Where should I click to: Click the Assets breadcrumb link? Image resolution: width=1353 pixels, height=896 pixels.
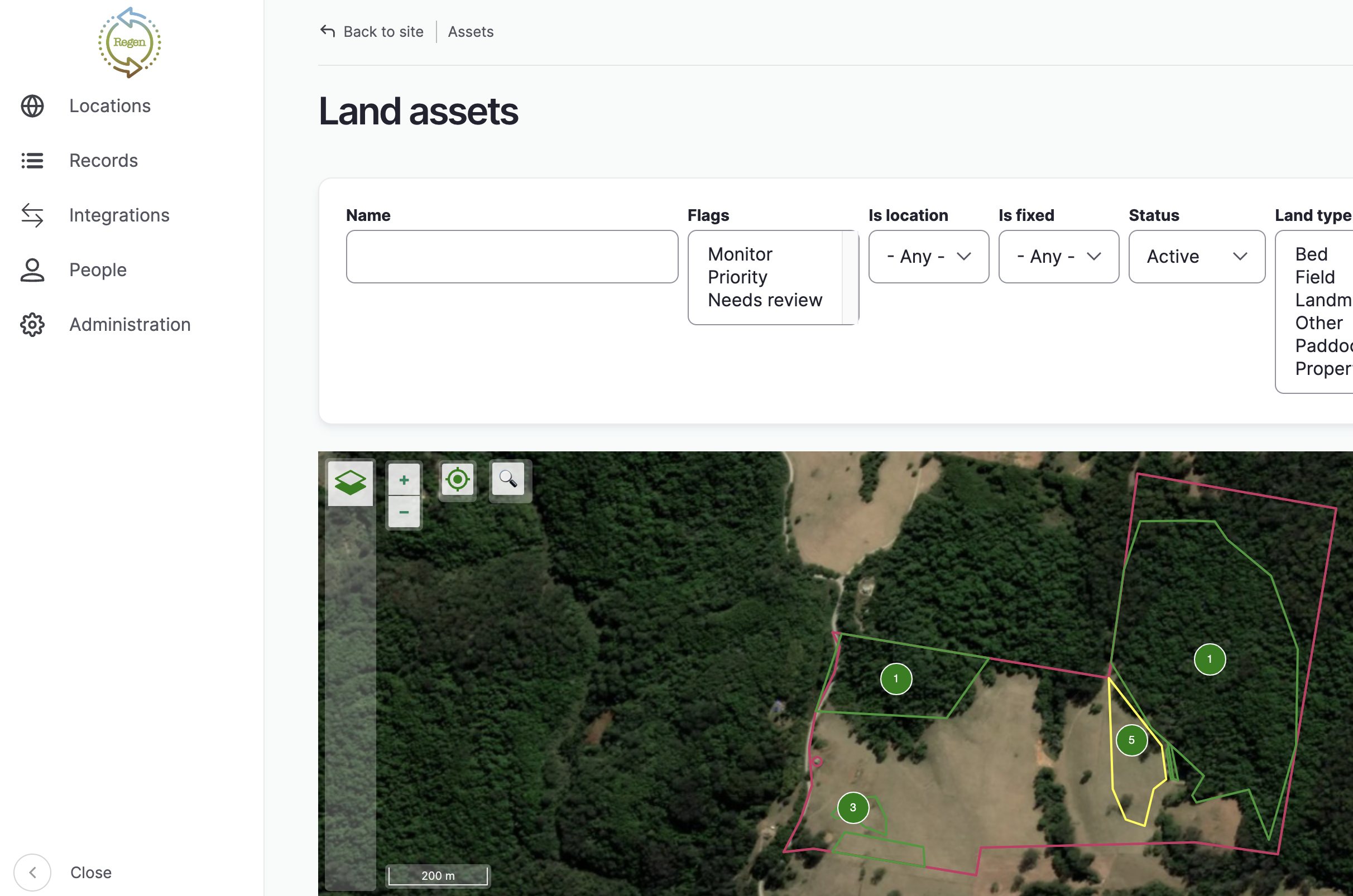click(x=471, y=32)
